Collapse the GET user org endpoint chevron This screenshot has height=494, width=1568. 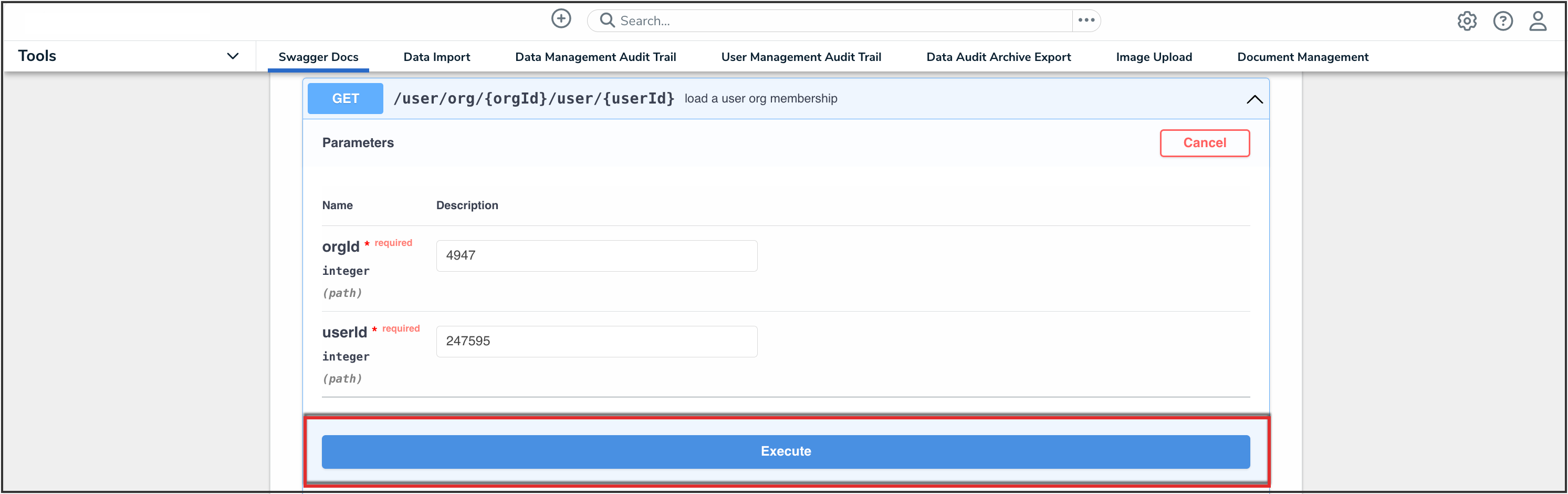coord(1254,99)
